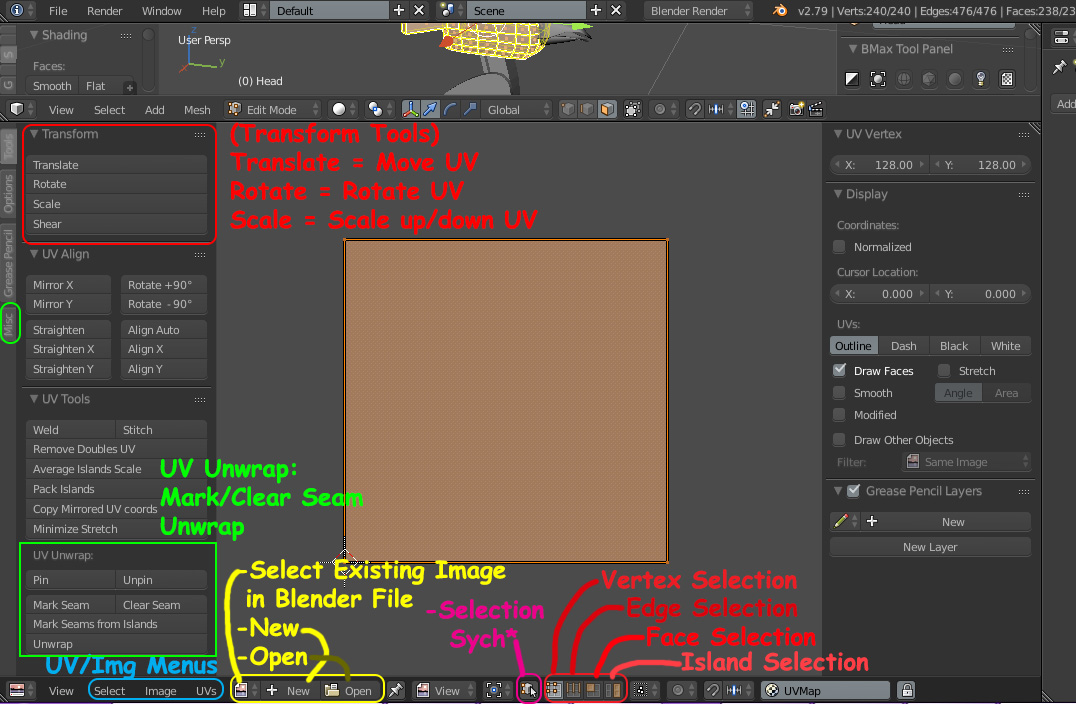
Task: Open the File menu
Action: (58, 10)
